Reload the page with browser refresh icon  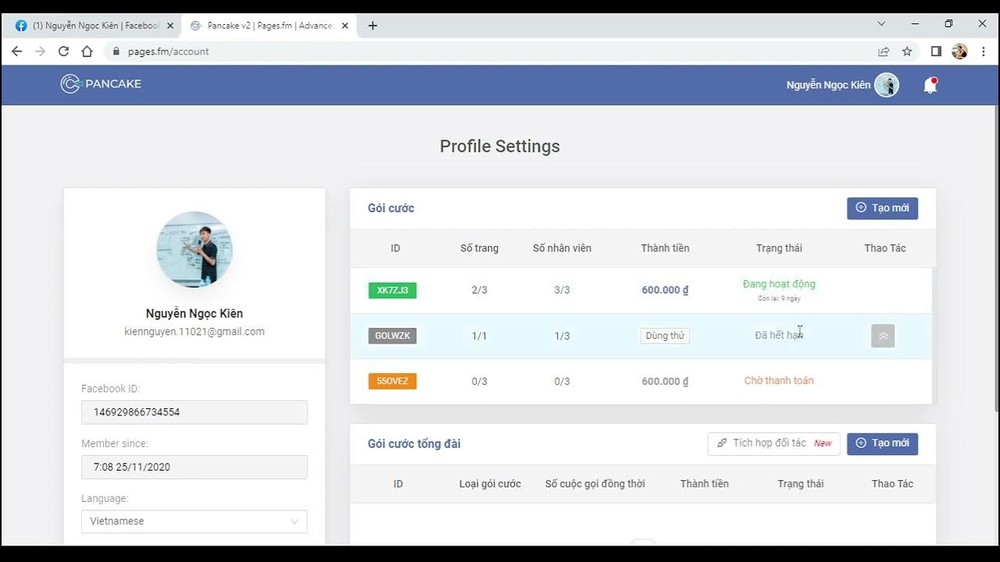63,51
